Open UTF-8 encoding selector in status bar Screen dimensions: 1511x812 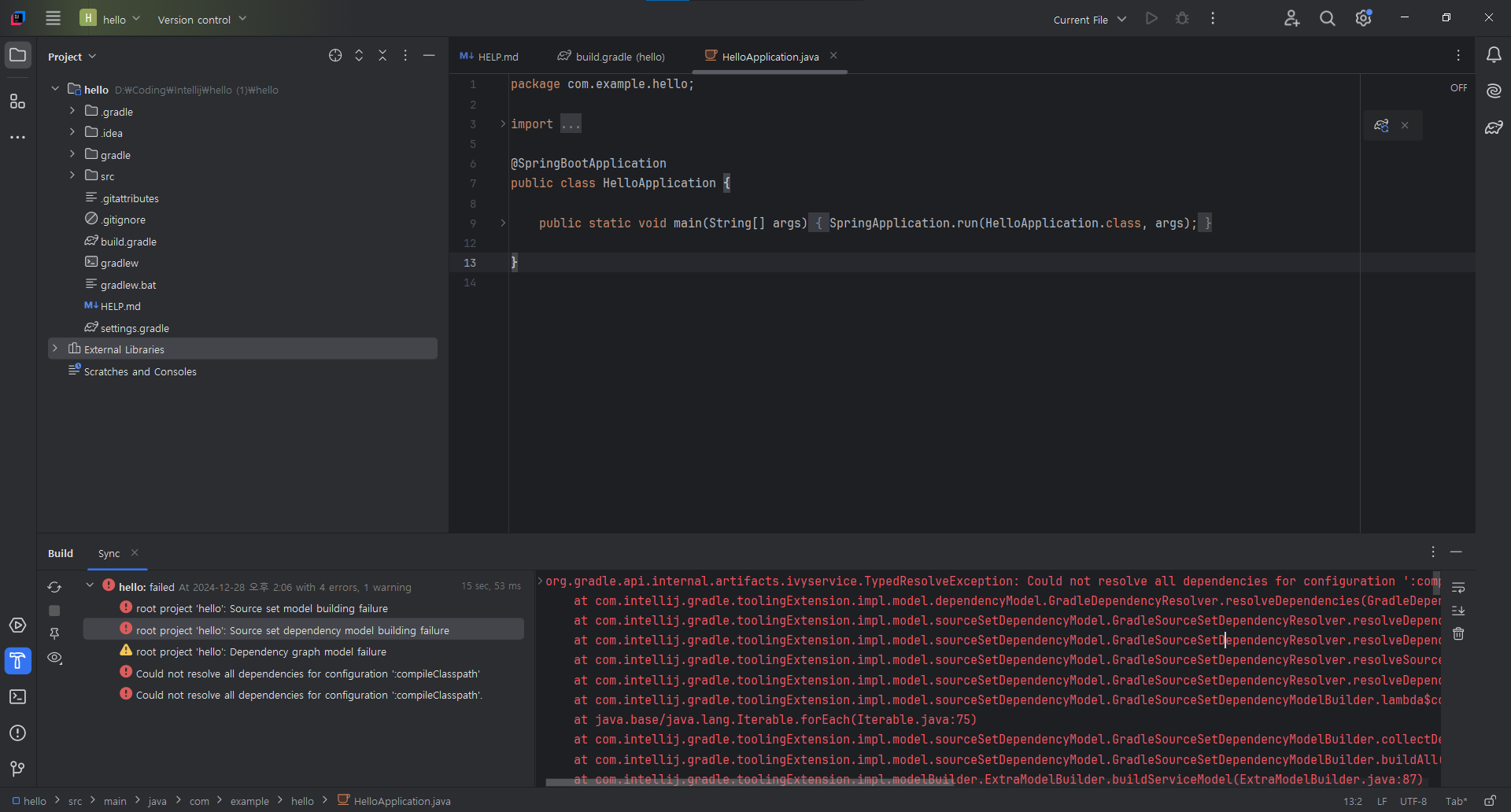pos(1413,801)
